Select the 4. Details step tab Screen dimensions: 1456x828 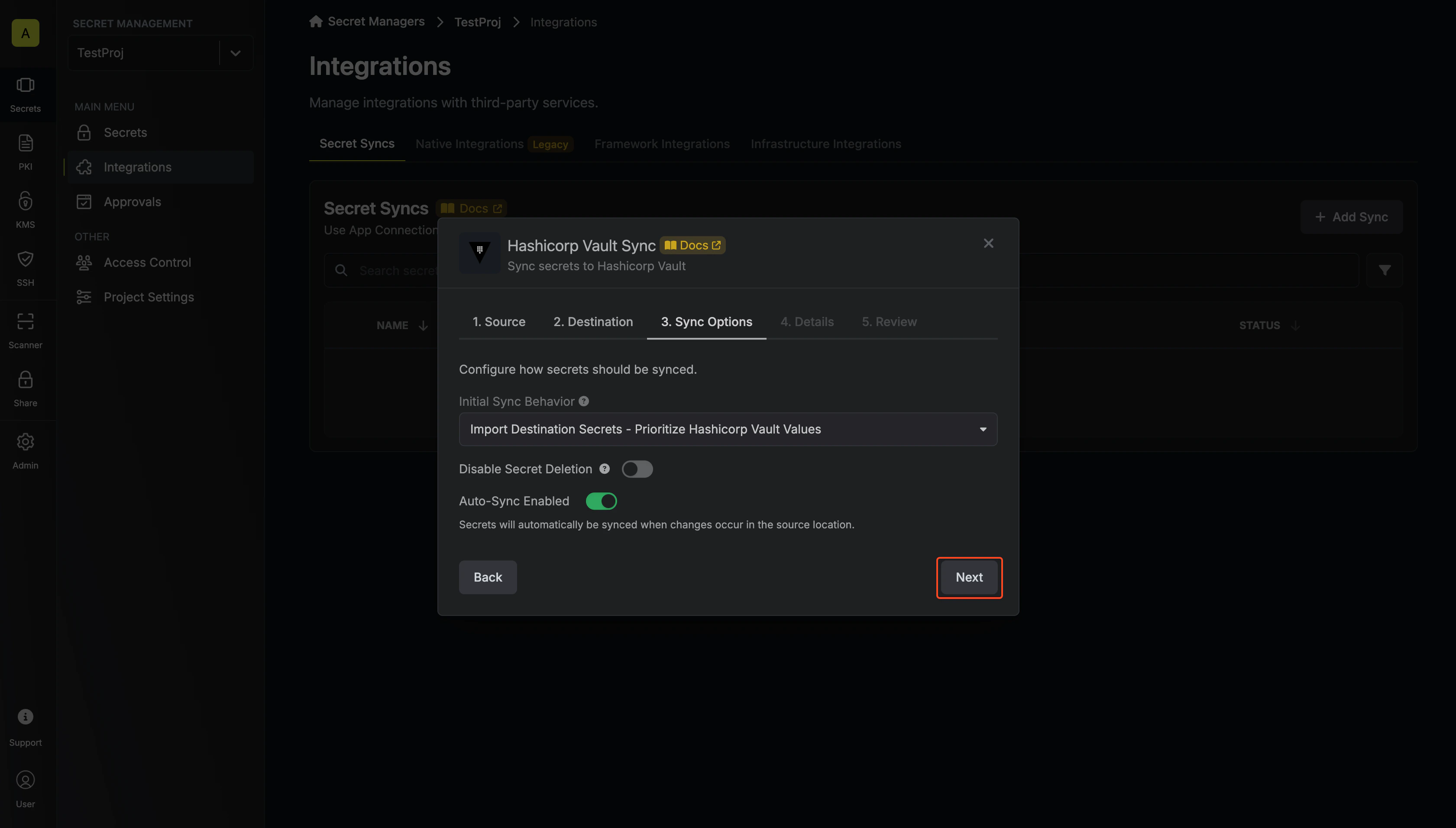pyautogui.click(x=807, y=322)
